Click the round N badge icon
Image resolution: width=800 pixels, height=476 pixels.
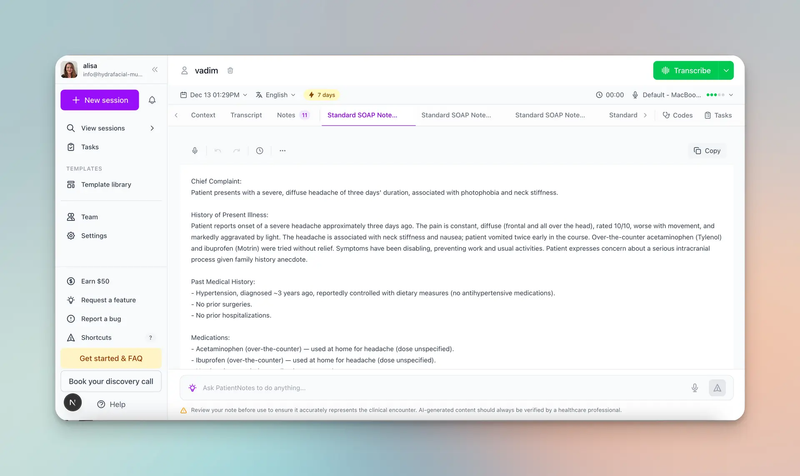(72, 403)
